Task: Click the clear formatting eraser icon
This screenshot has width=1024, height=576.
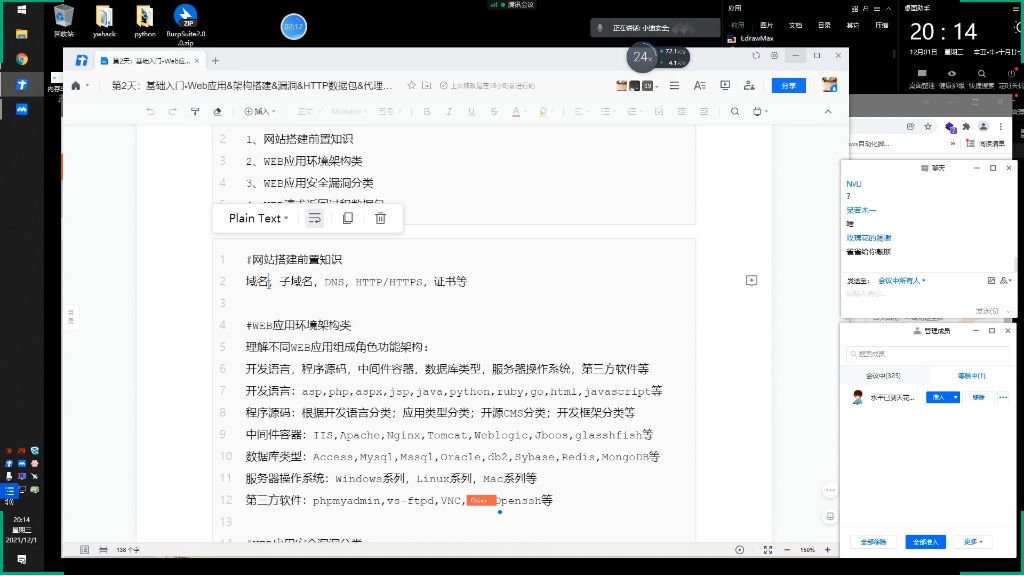Action: click(x=217, y=112)
